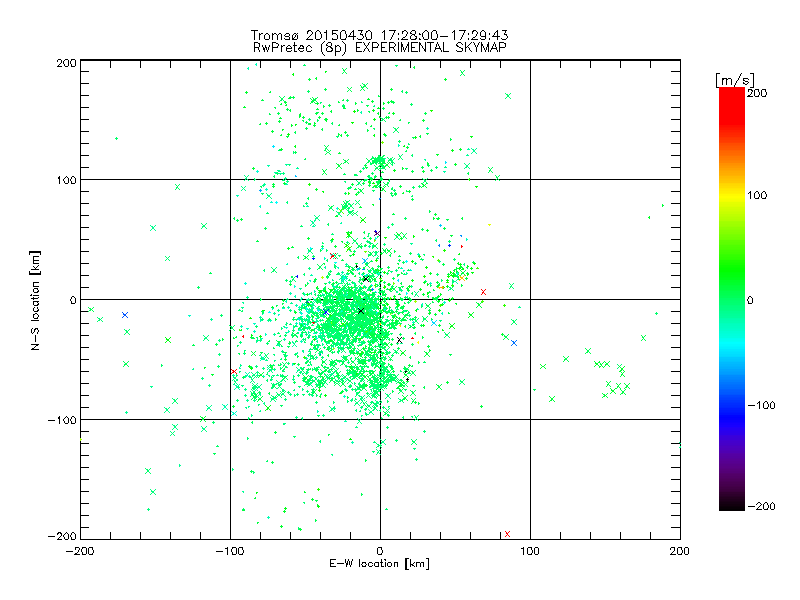800x600 pixels.
Task: Click the color bar's black bottom end
Action: (x=732, y=505)
